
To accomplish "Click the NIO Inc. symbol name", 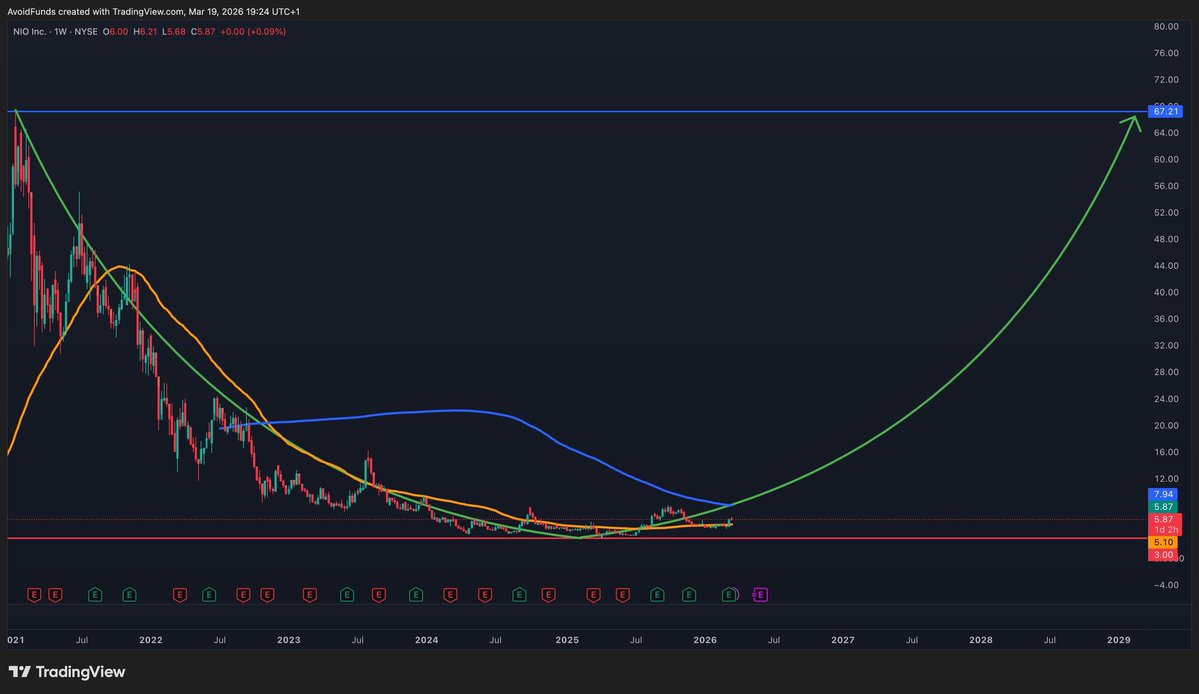I will [29, 32].
